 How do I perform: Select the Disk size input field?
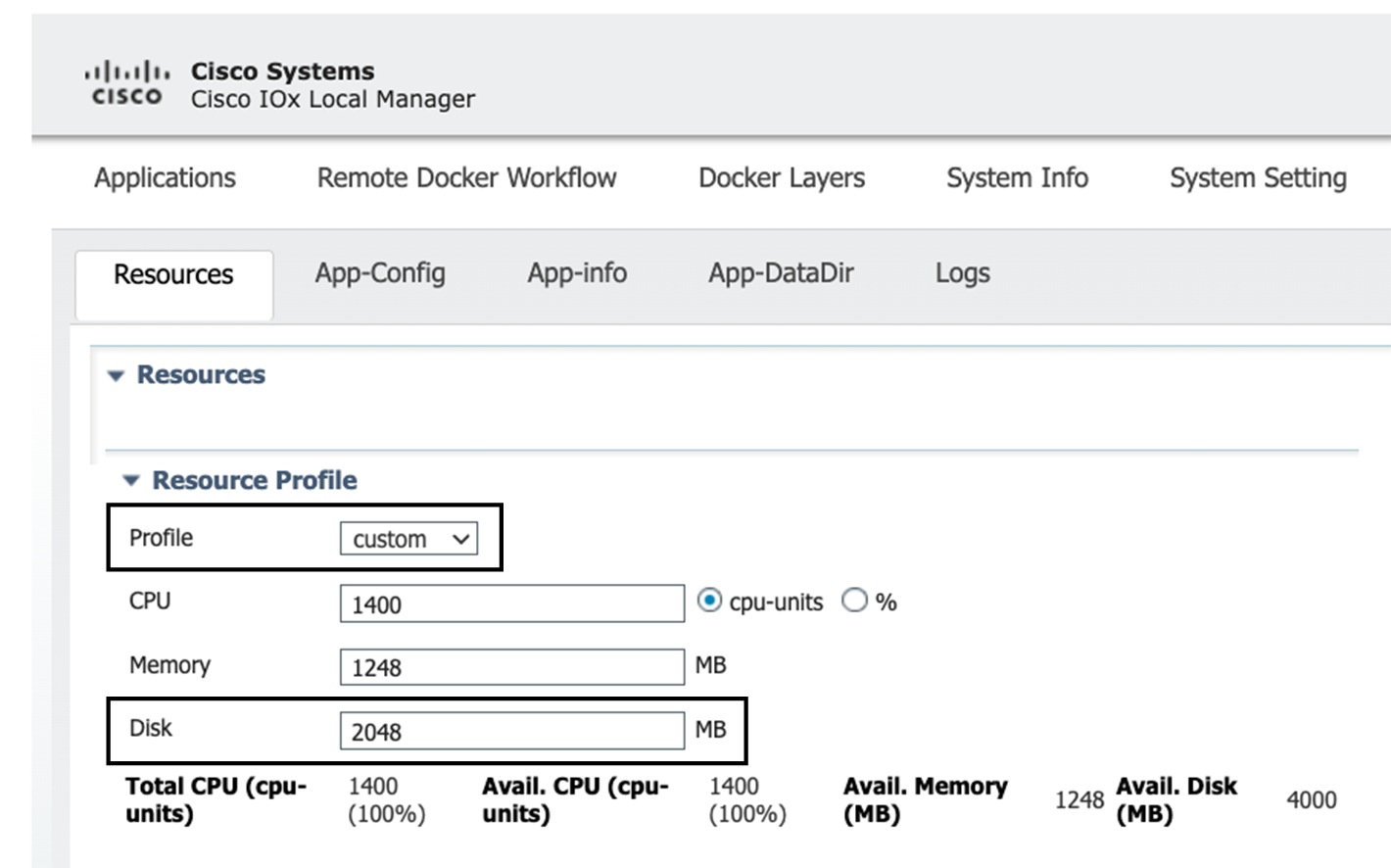(511, 730)
